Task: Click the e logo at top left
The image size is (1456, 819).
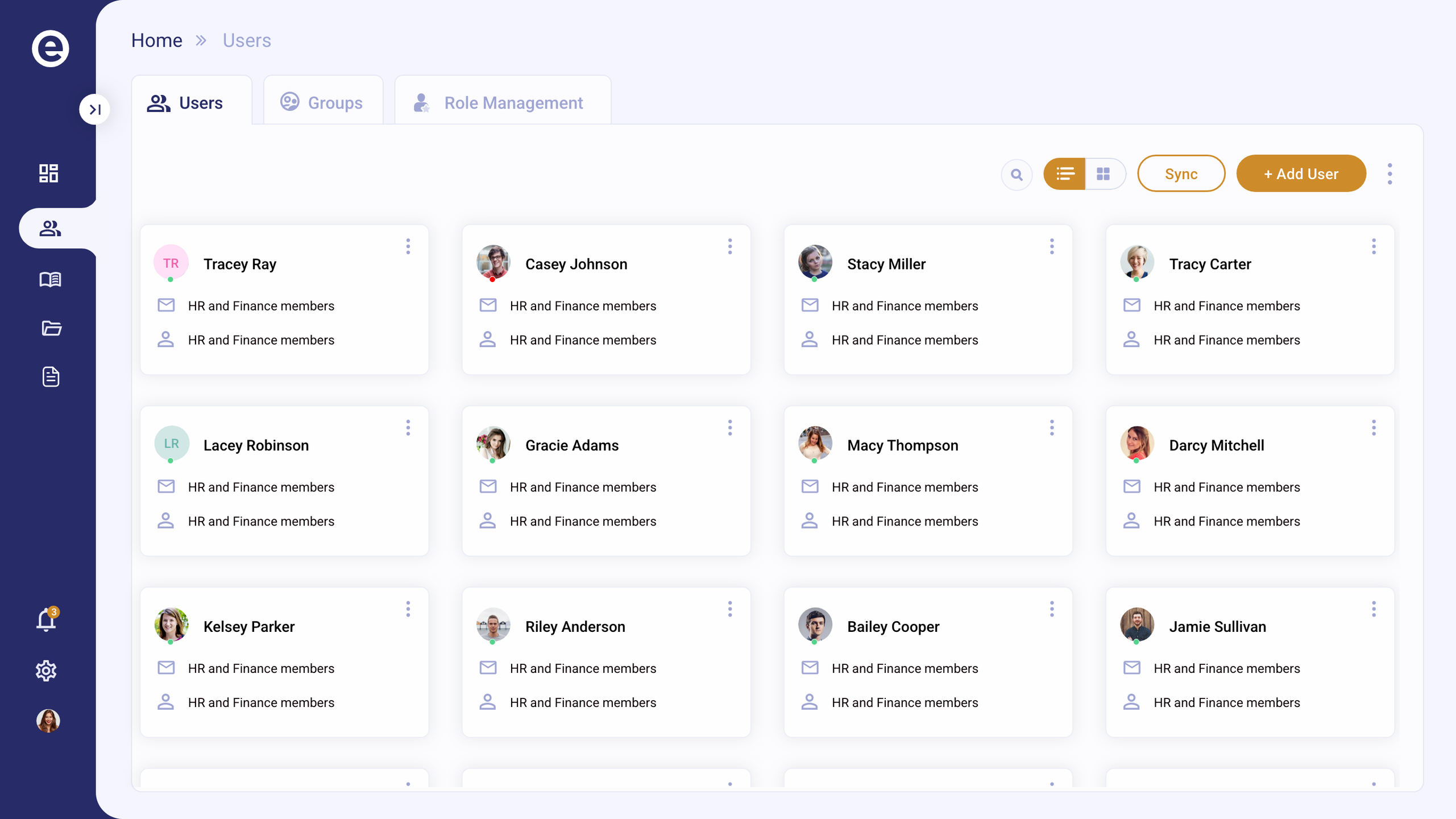Action: click(50, 49)
